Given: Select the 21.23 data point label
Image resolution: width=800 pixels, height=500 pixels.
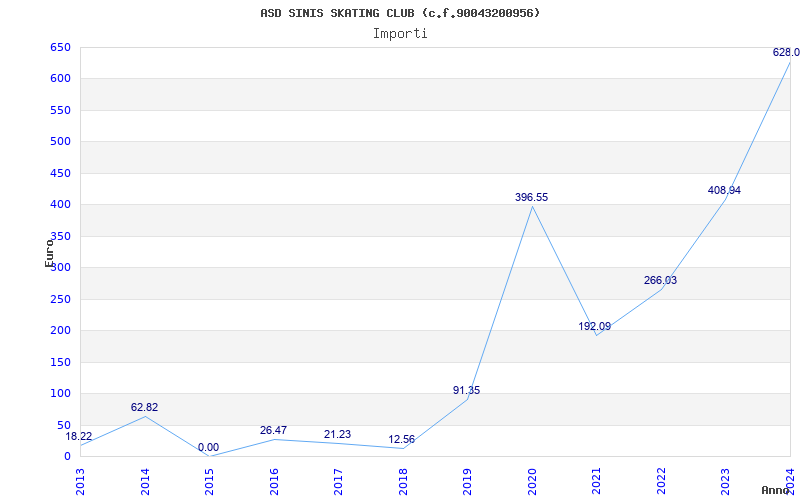Looking at the screenshot, I should click(x=337, y=434).
